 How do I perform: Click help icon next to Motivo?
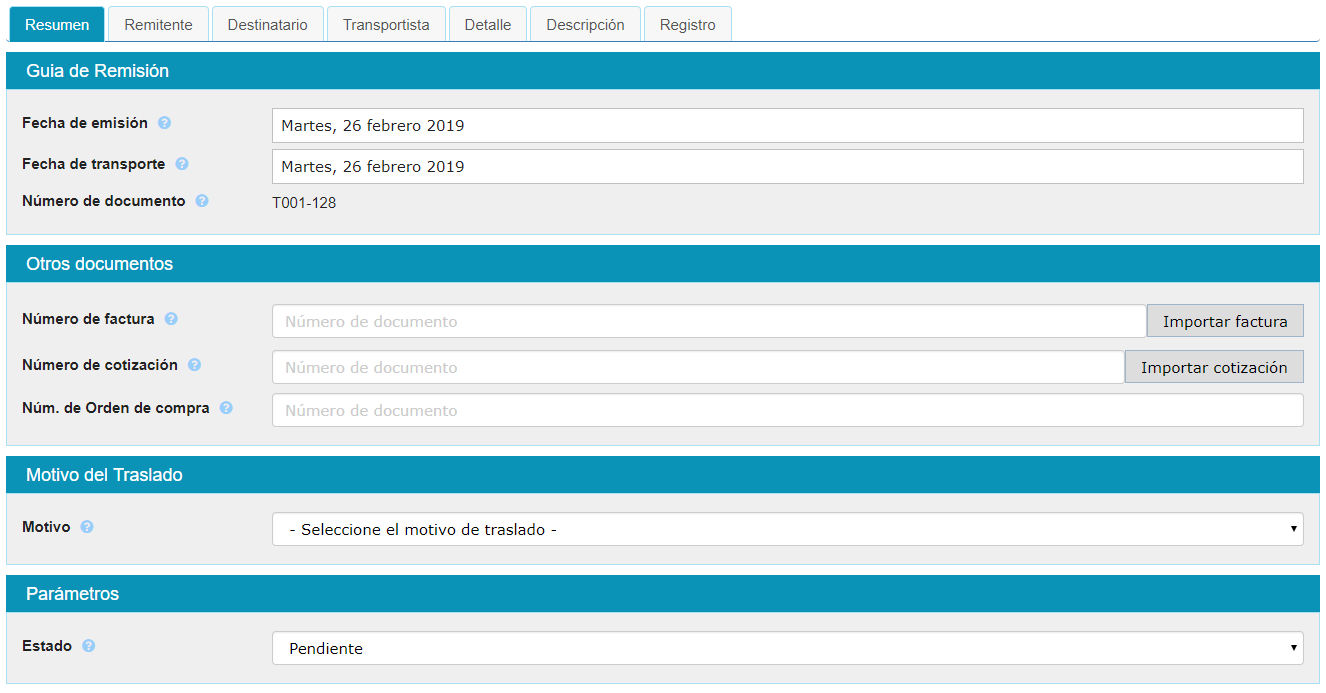coord(87,527)
